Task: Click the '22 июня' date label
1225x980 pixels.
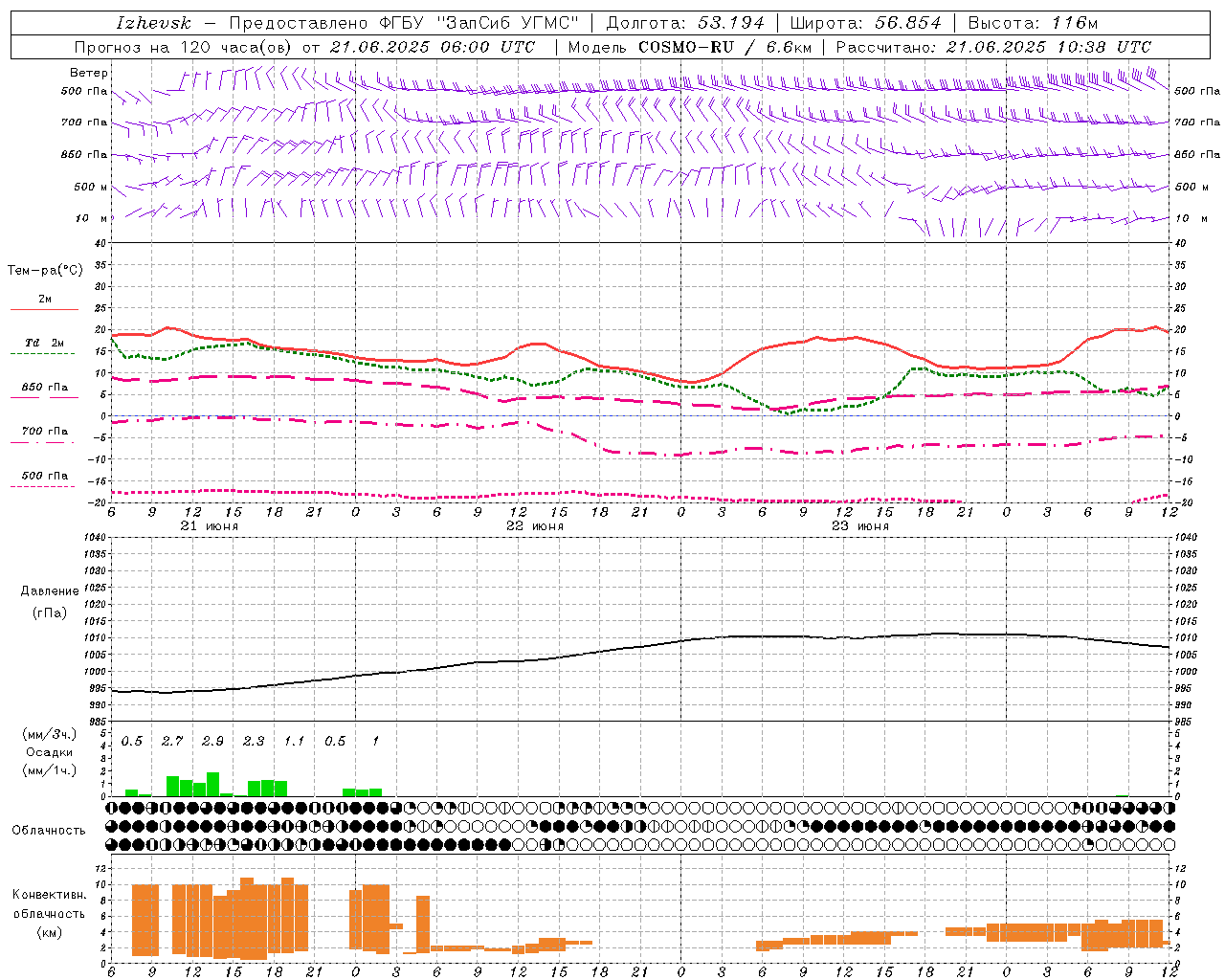Action: point(534,526)
